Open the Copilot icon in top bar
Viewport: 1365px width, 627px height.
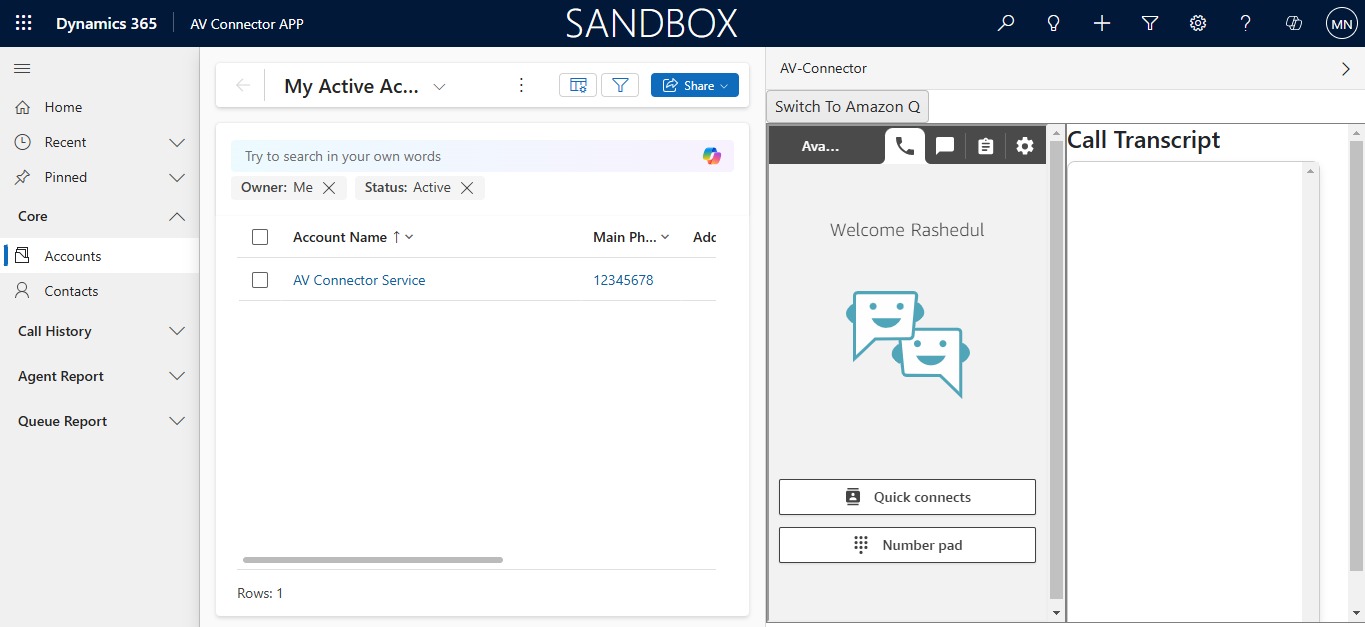(1294, 23)
